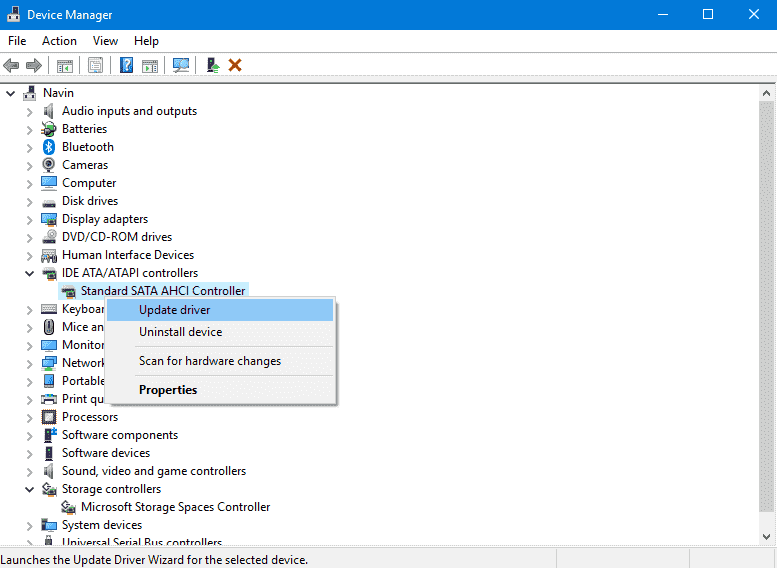
Task: Expand the Bluetooth chevron
Action: [29, 148]
